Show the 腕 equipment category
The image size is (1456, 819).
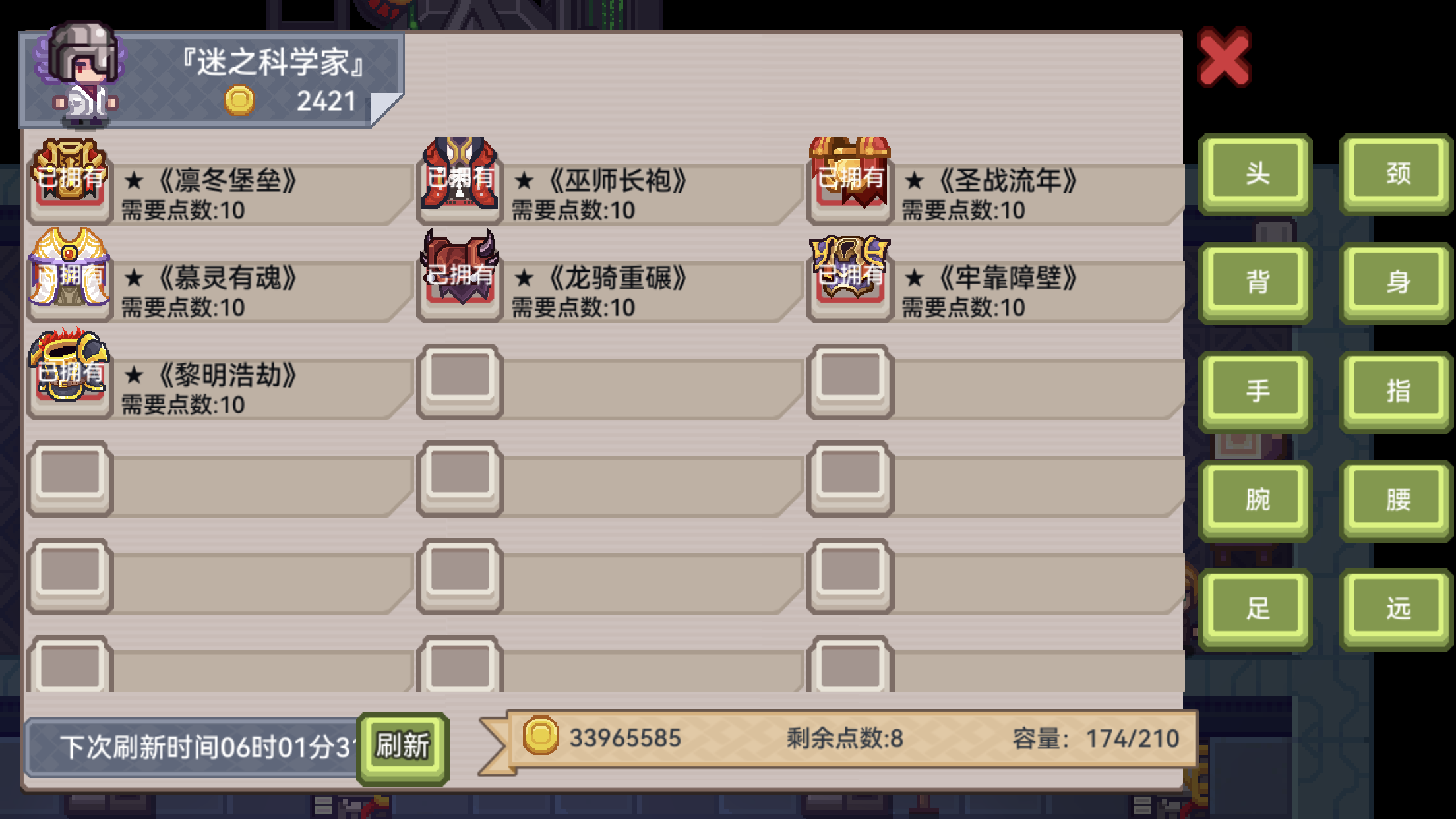click(x=1256, y=500)
